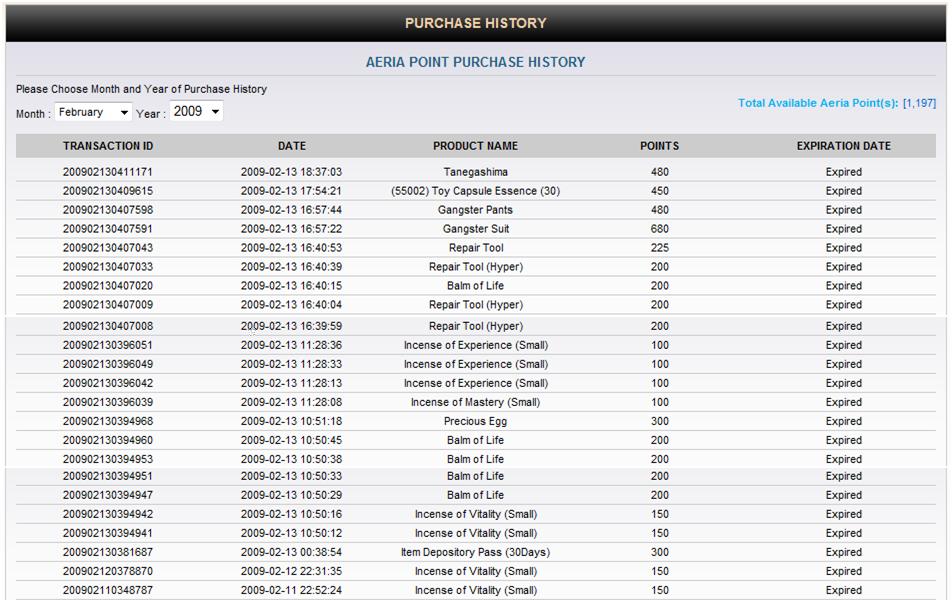952x600 pixels.
Task: Click the 680 points value
Action: pos(660,229)
